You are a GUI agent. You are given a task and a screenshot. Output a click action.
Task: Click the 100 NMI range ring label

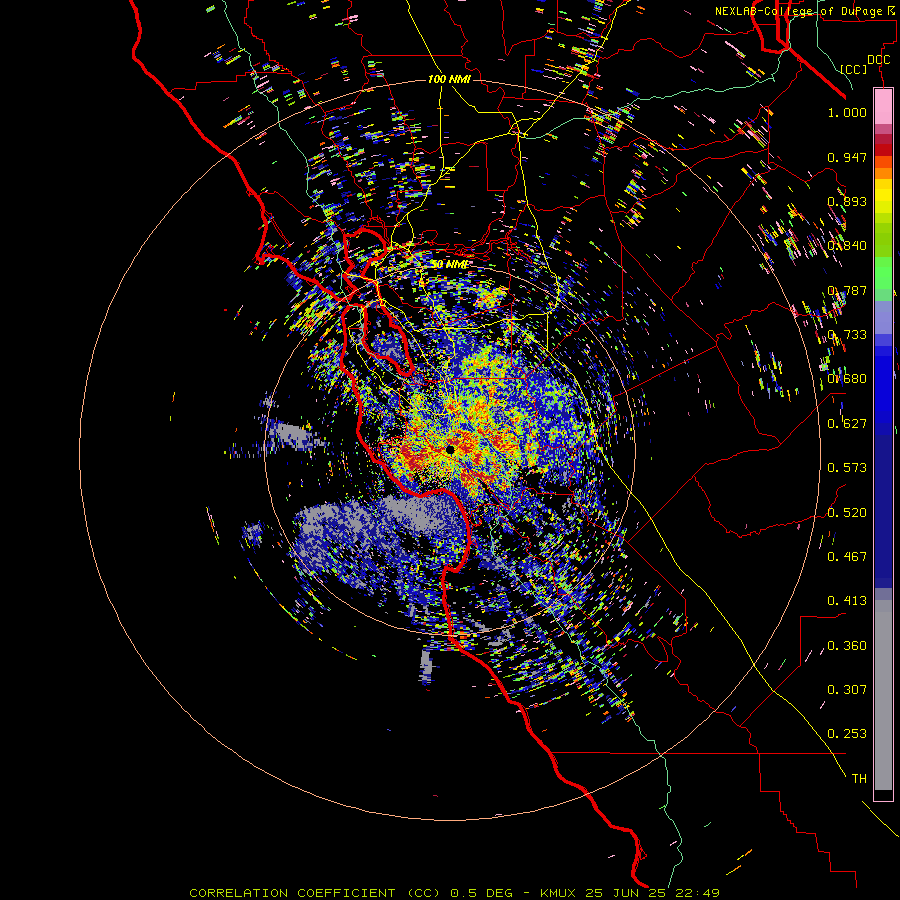click(449, 79)
